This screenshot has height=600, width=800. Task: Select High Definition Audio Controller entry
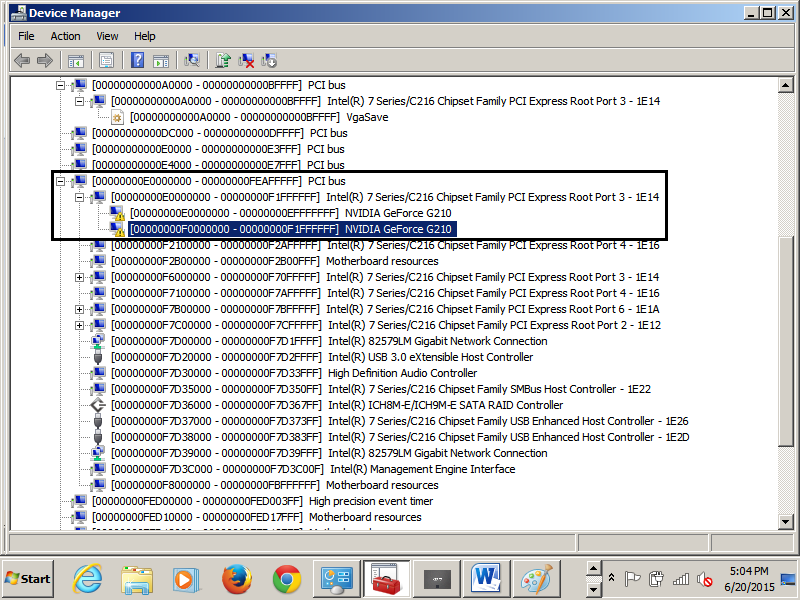(294, 373)
